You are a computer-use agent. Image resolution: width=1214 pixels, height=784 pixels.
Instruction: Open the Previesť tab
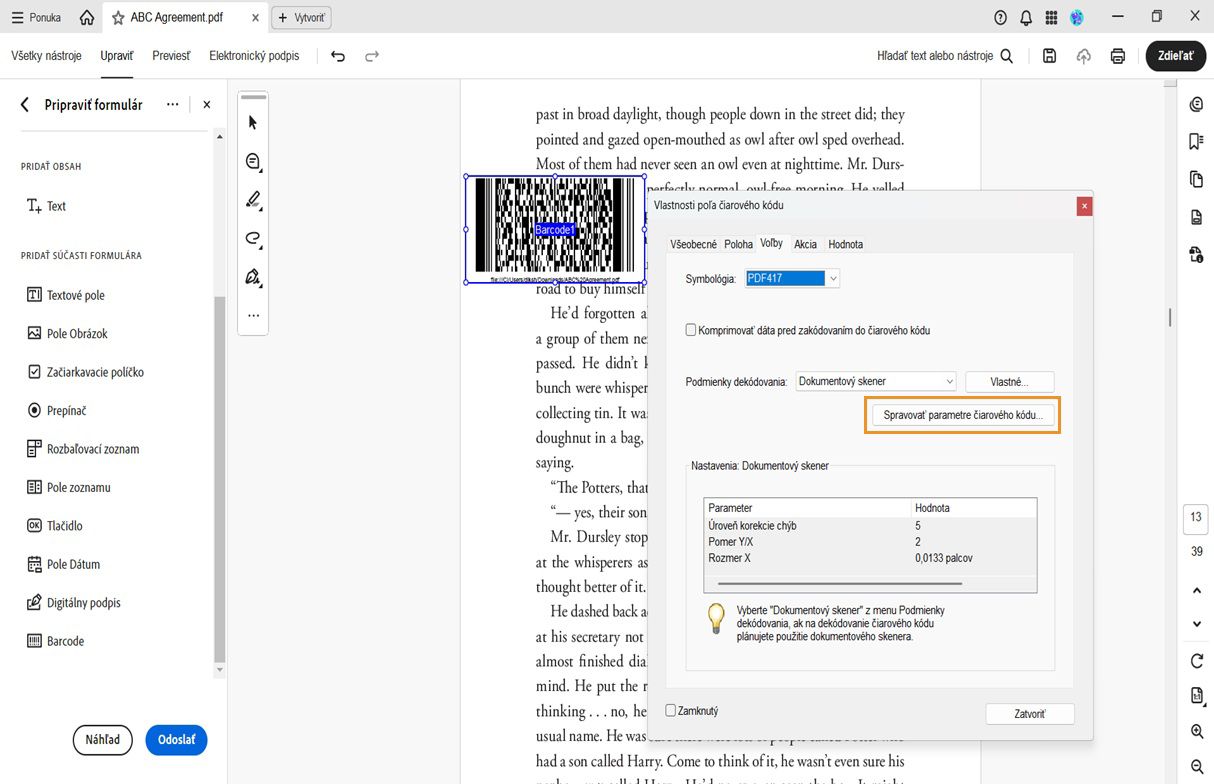point(171,56)
